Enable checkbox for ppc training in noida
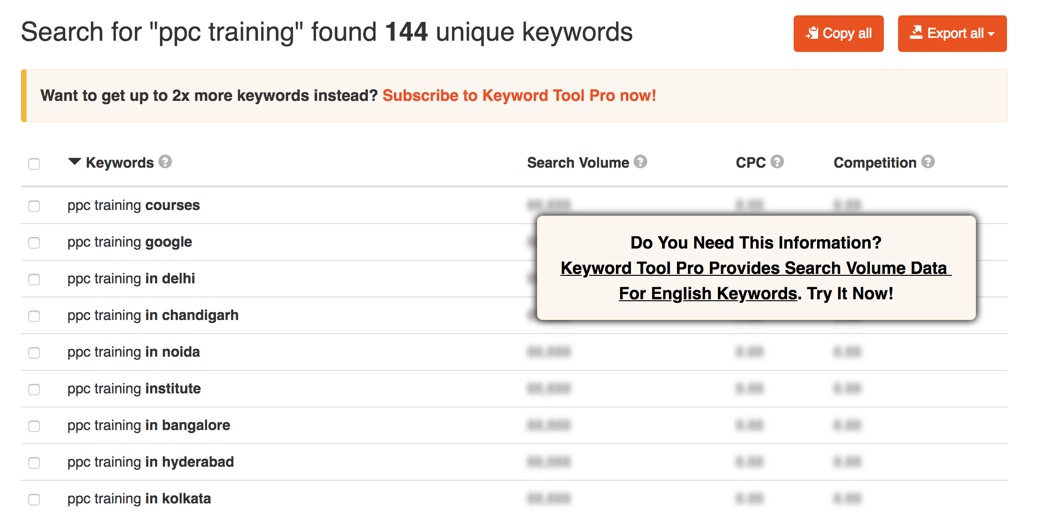Viewport: 1059px width, 514px height. pos(34,353)
